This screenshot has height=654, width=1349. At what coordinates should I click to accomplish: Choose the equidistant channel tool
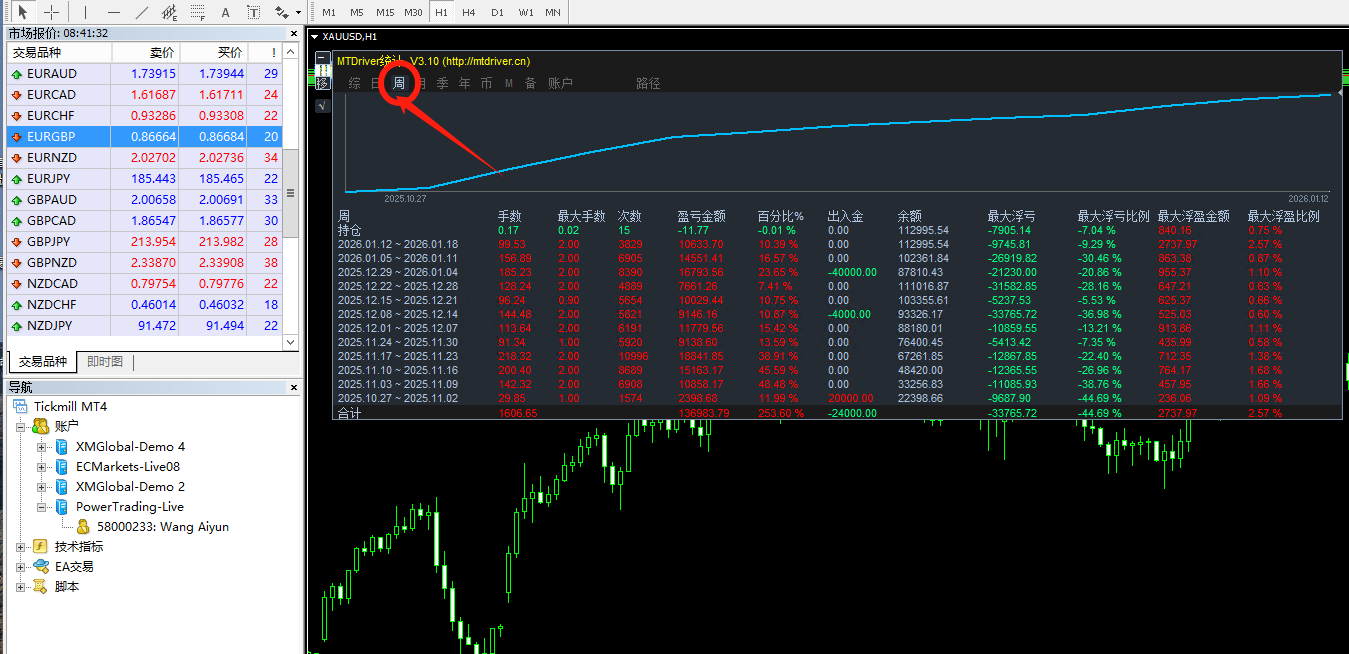point(170,12)
